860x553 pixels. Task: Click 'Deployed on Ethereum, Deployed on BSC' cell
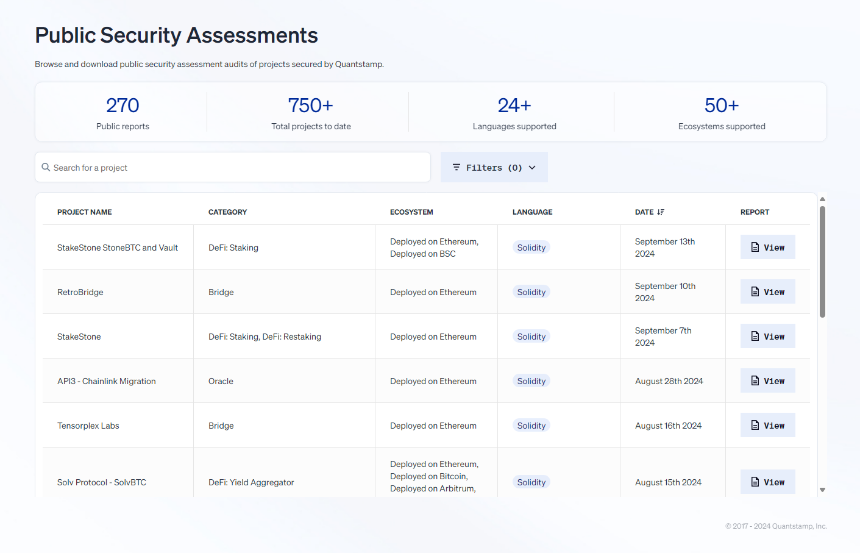coord(434,247)
